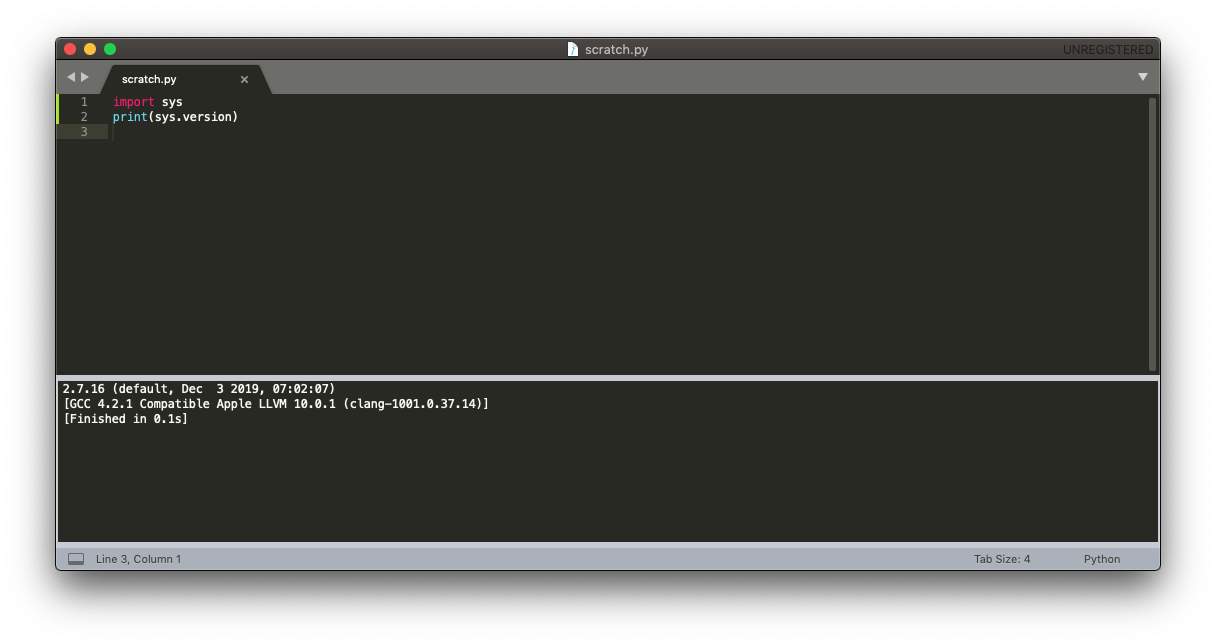Switch to the scratch.py tab
This screenshot has height=644, width=1216.
click(x=149, y=79)
